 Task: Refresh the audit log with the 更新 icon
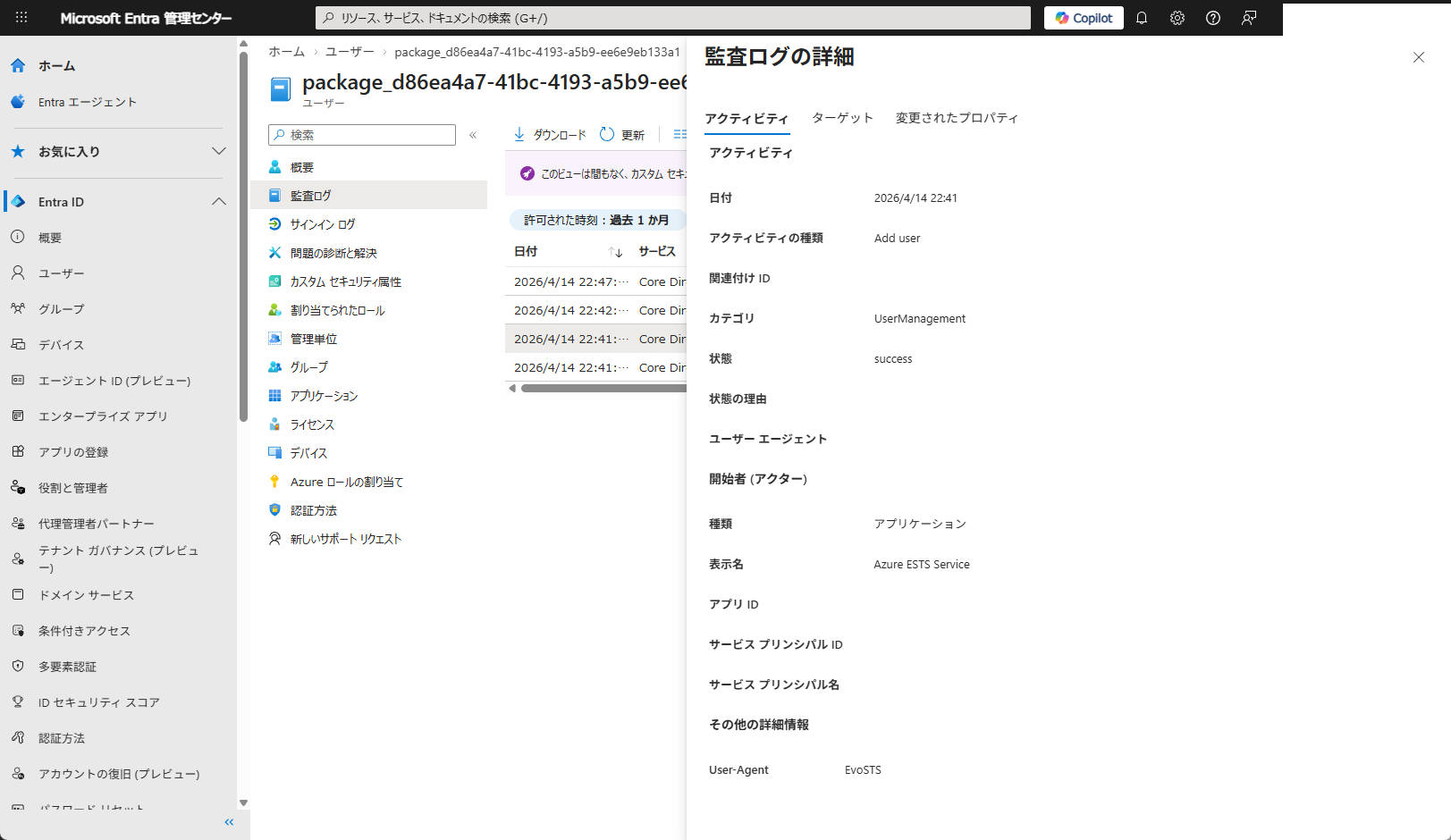(x=621, y=134)
